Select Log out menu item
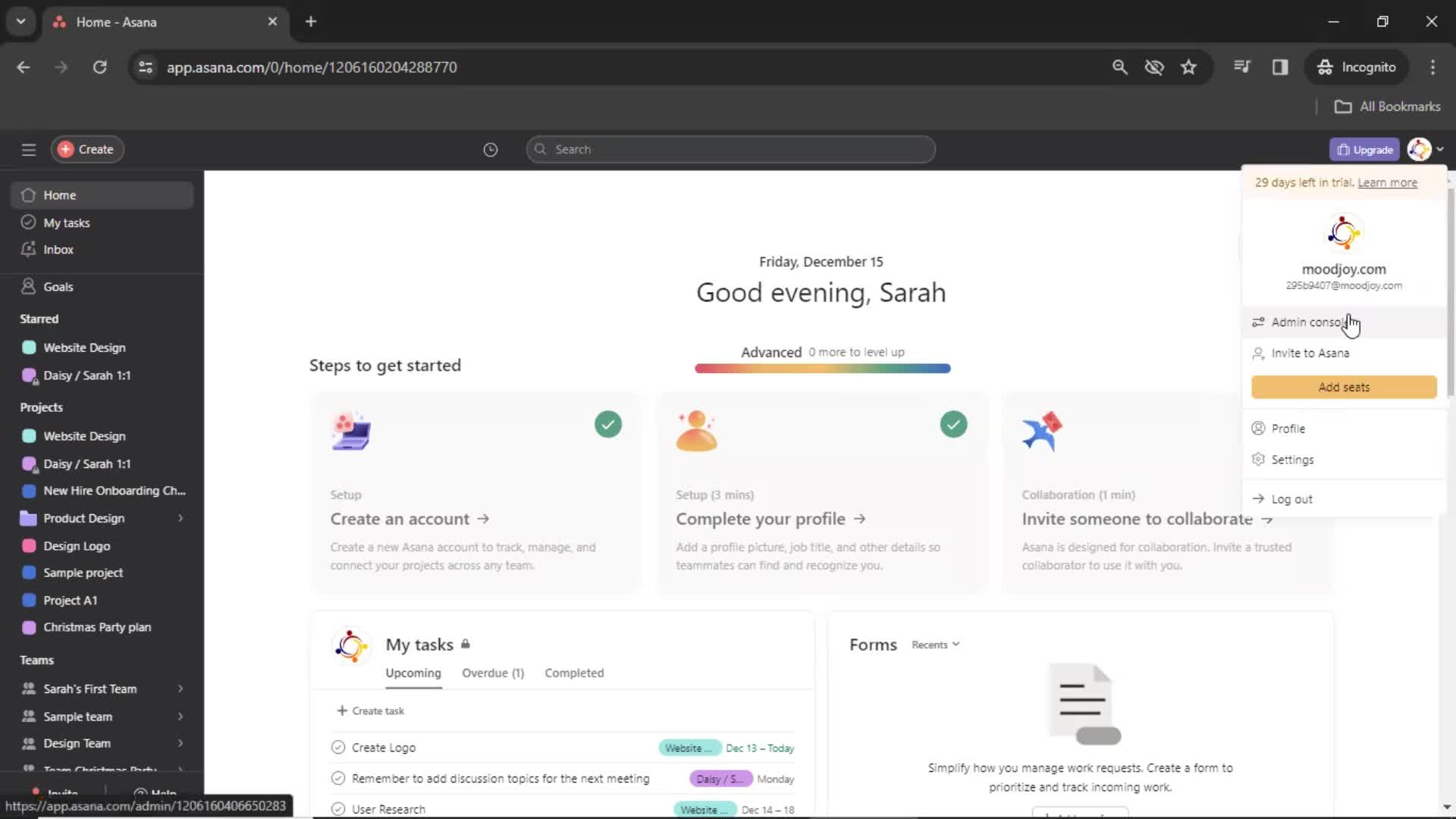This screenshot has height=819, width=1456. coord(1344,499)
